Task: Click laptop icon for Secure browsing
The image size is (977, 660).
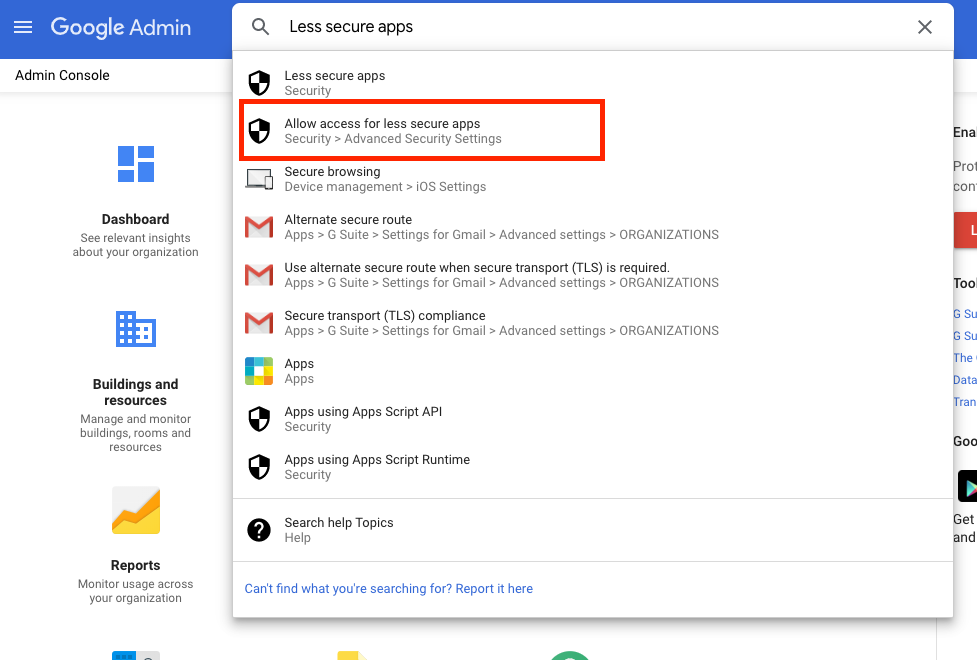Action: pos(259,179)
